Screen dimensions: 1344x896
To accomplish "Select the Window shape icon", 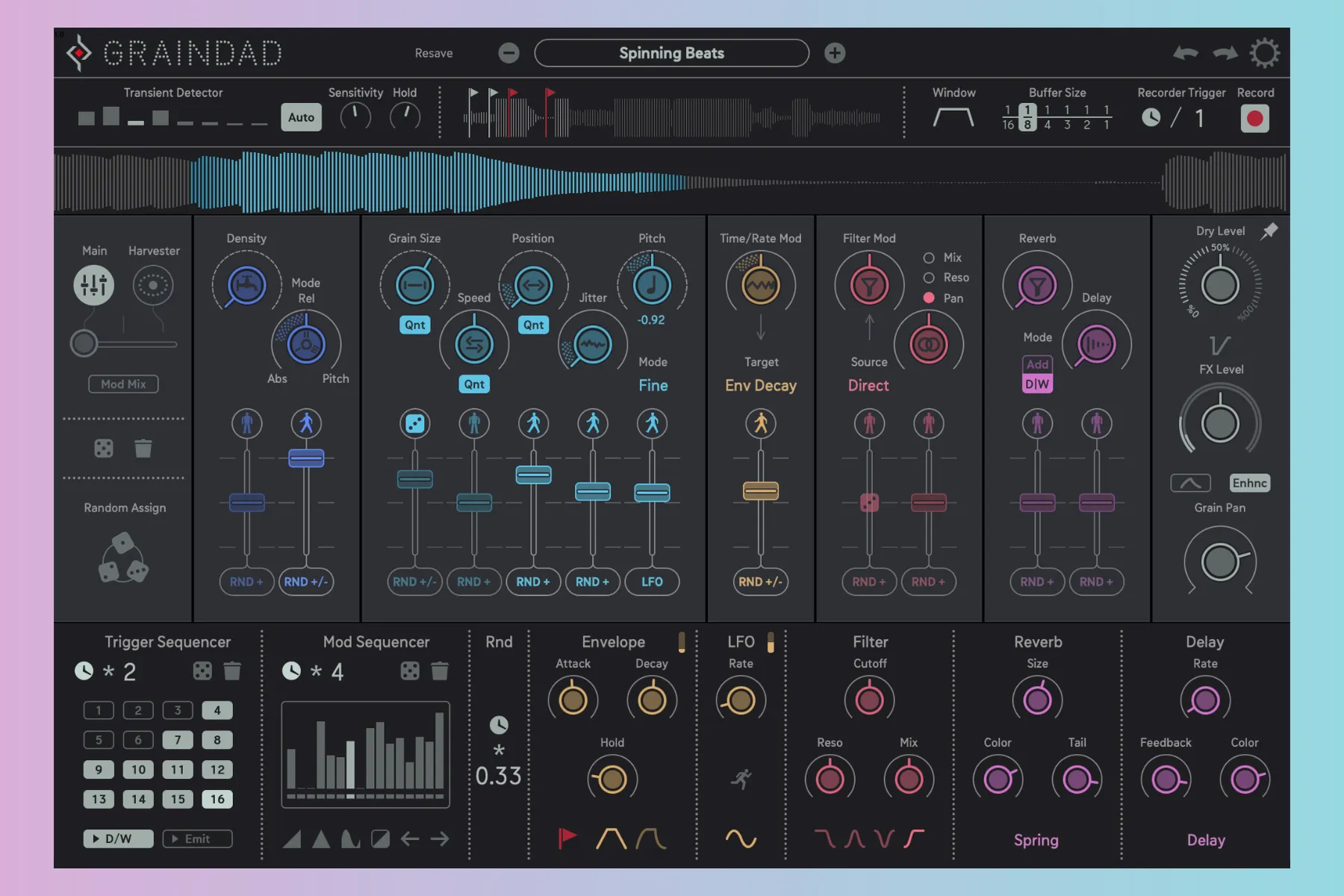I will (x=953, y=117).
